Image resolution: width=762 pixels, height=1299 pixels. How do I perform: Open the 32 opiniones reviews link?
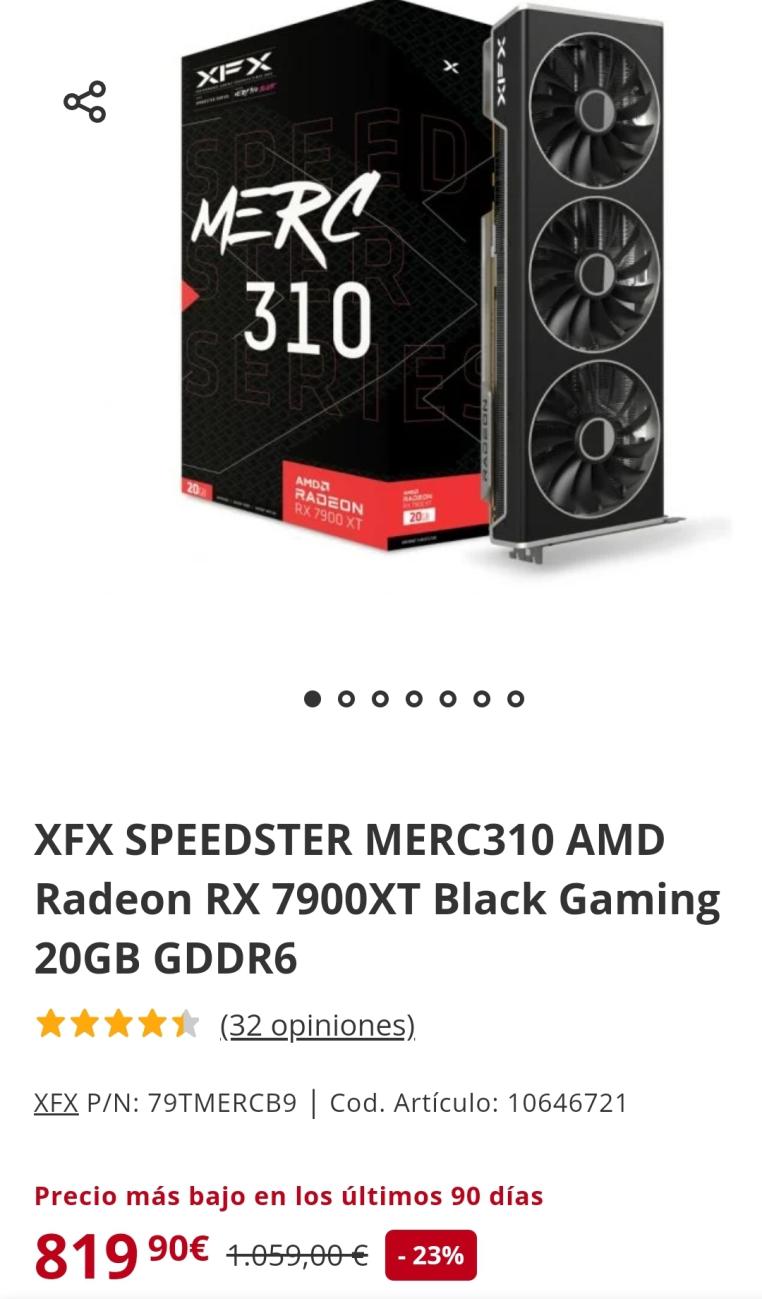pyautogui.click(x=317, y=1025)
